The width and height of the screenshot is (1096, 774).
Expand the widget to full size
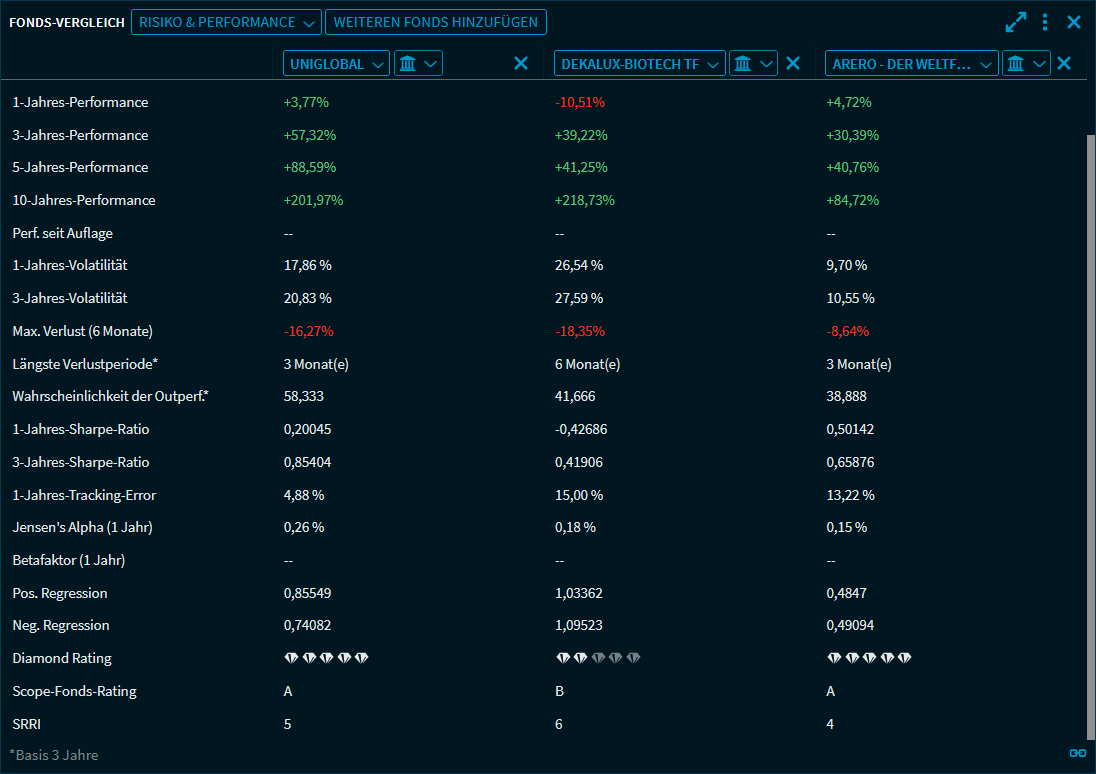(x=1016, y=22)
